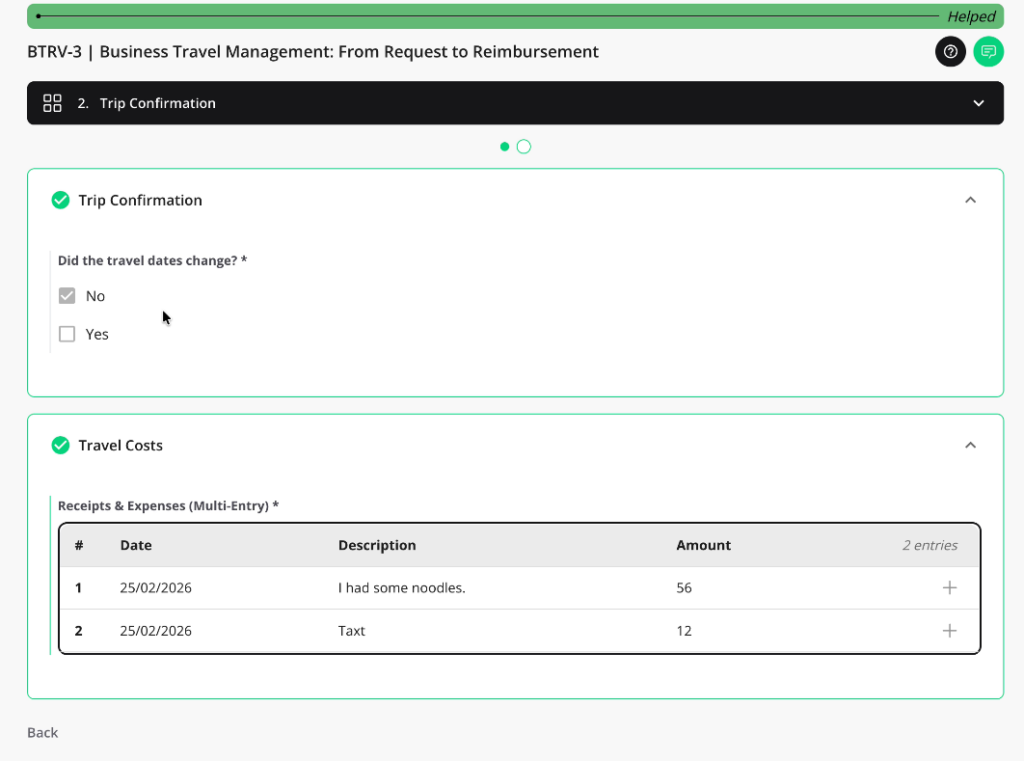This screenshot has width=1024, height=761.
Task: Select the 'I had some noodles.' description cell
Action: (401, 588)
